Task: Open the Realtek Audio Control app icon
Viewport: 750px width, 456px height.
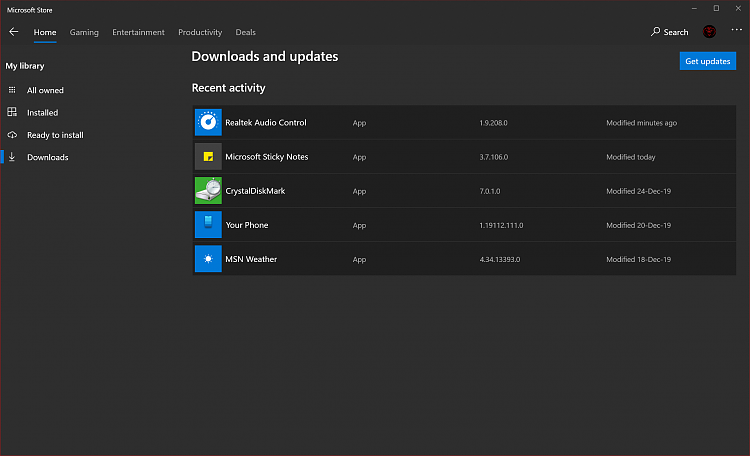Action: coord(208,122)
